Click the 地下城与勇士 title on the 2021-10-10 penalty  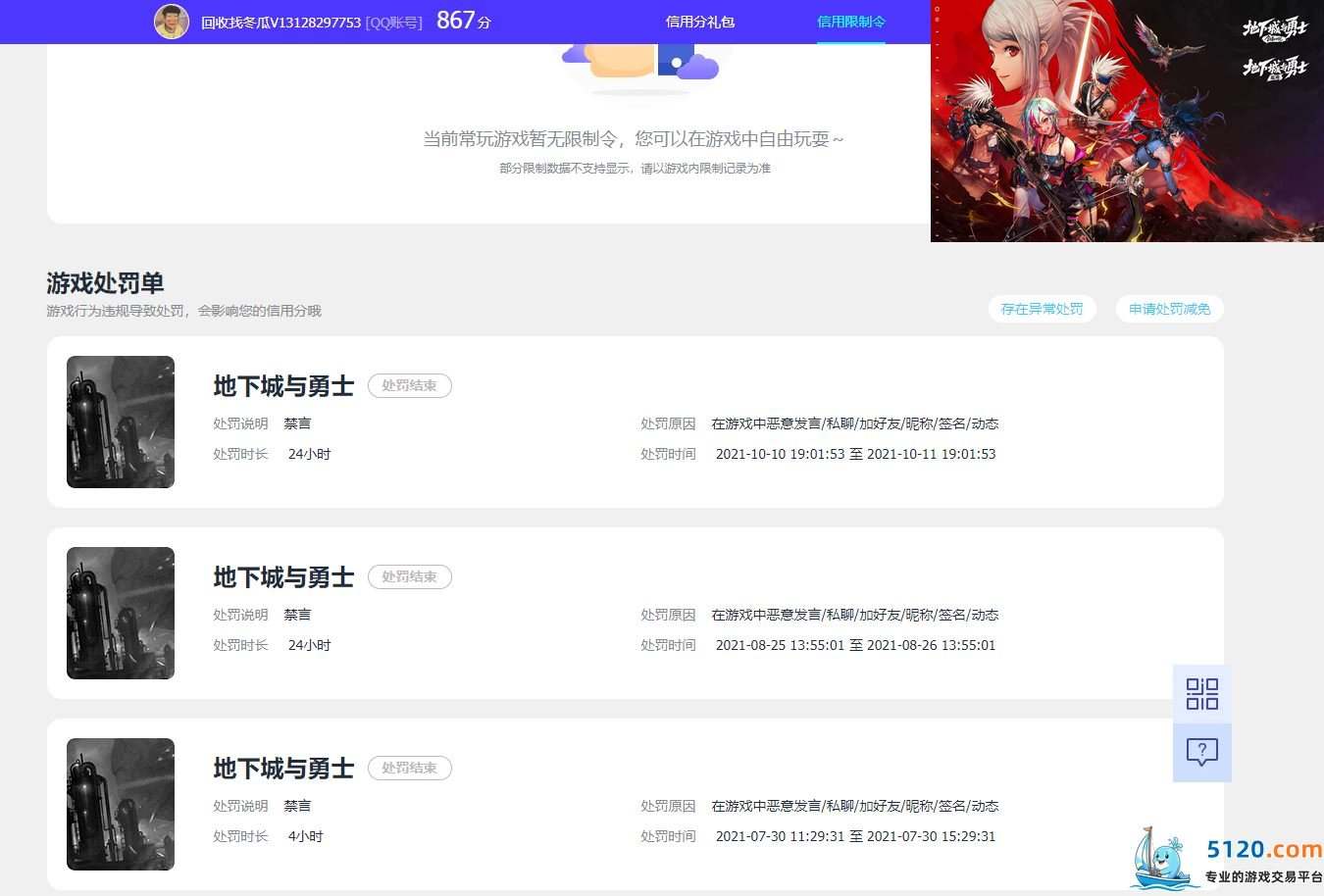(283, 386)
